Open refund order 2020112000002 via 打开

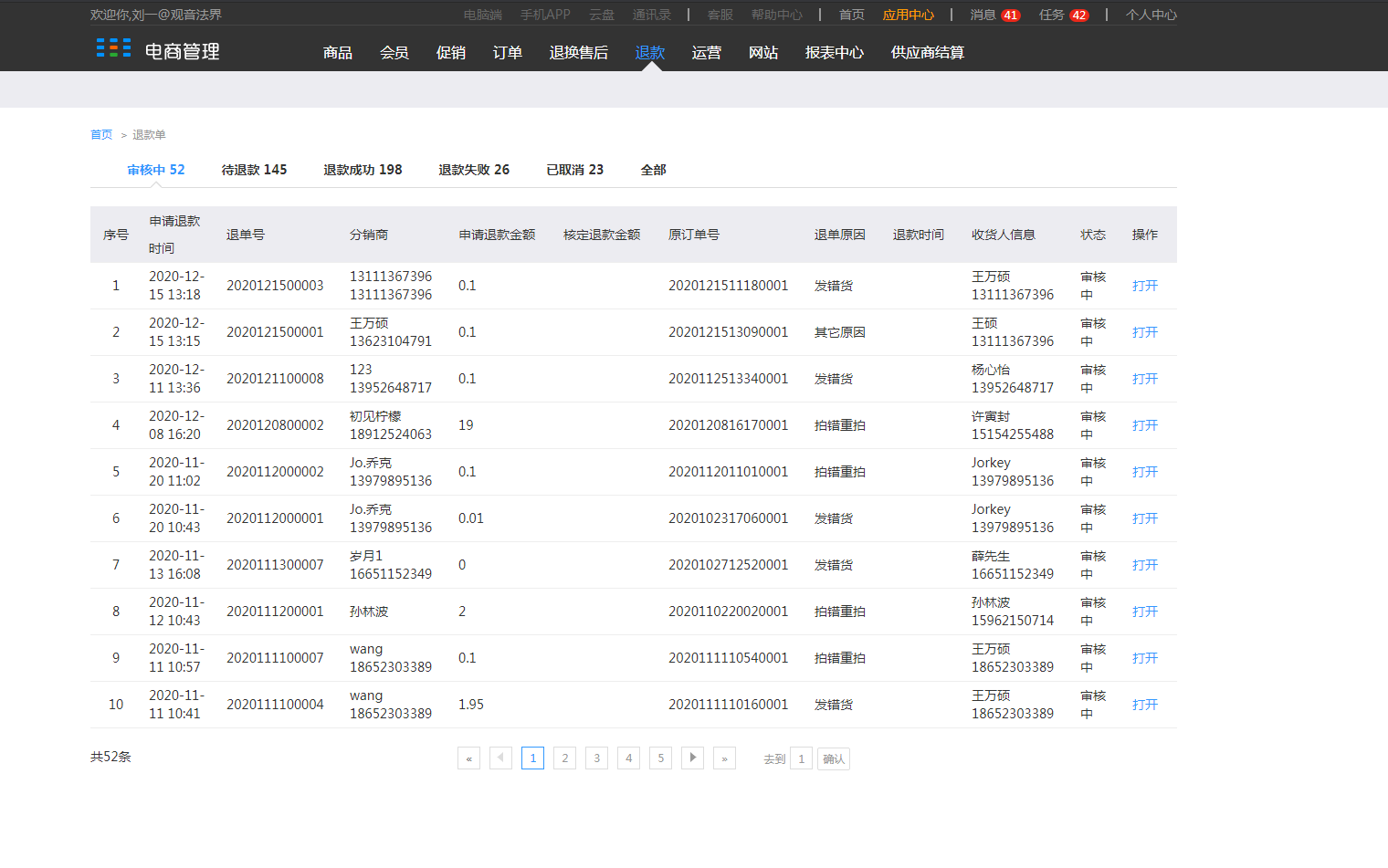(1145, 472)
